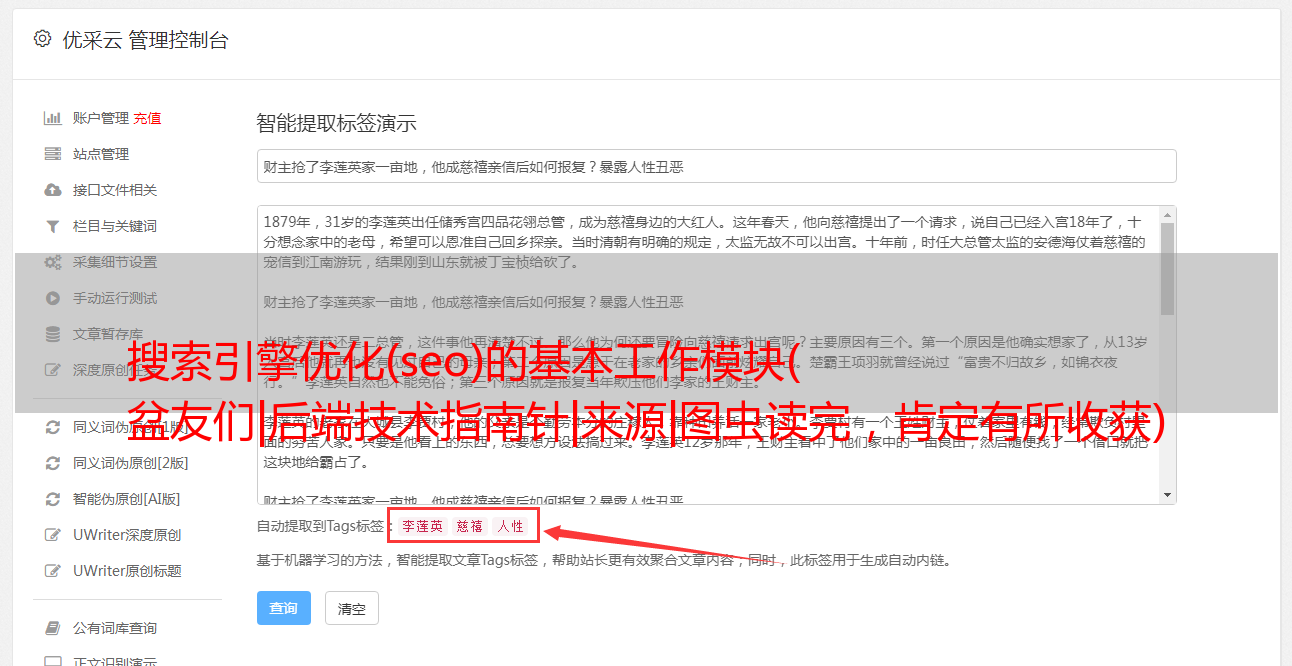Click the 自动提取到Tags标签 label

320,526
